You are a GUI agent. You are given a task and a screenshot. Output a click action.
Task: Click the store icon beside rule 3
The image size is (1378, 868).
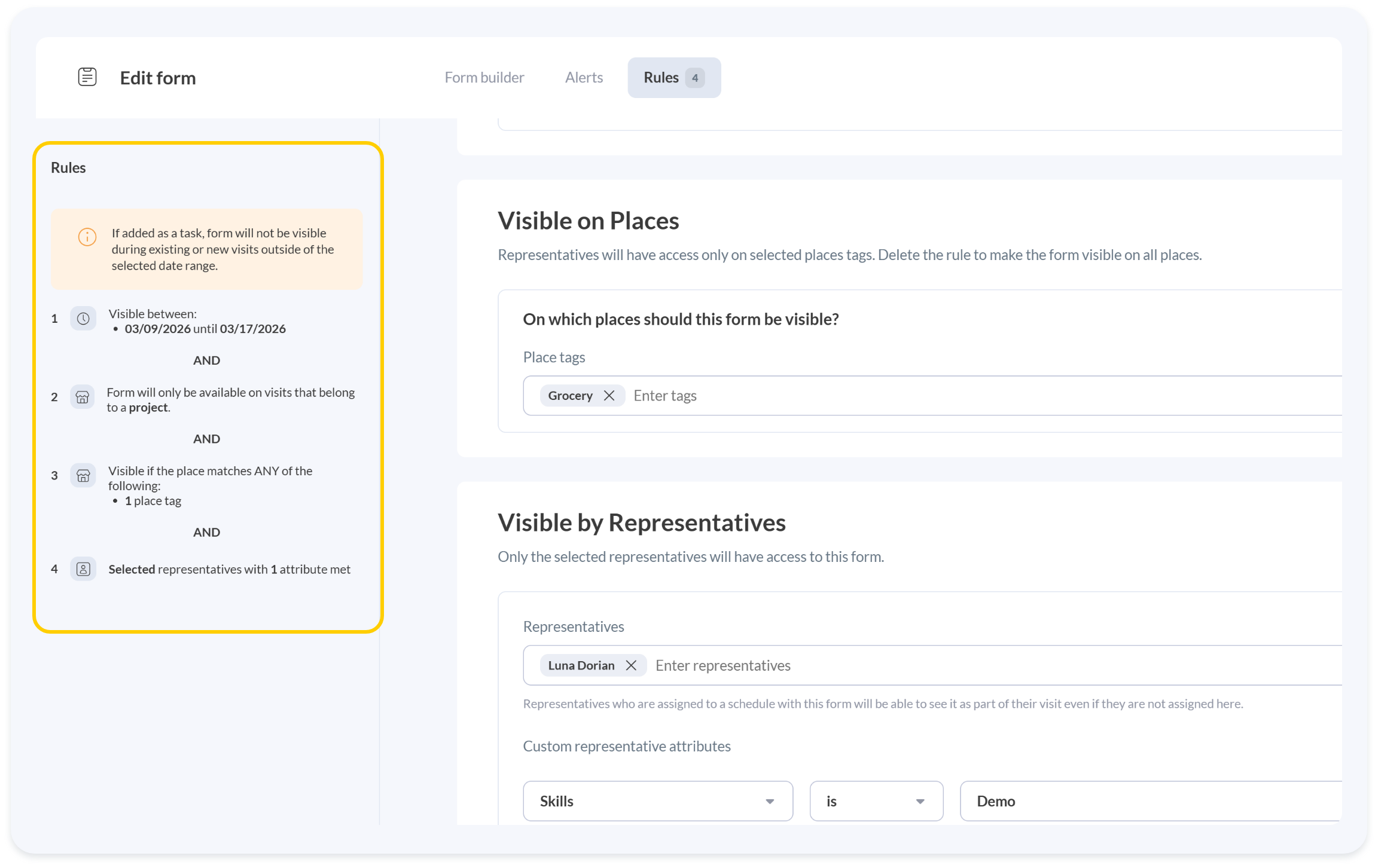tap(83, 476)
